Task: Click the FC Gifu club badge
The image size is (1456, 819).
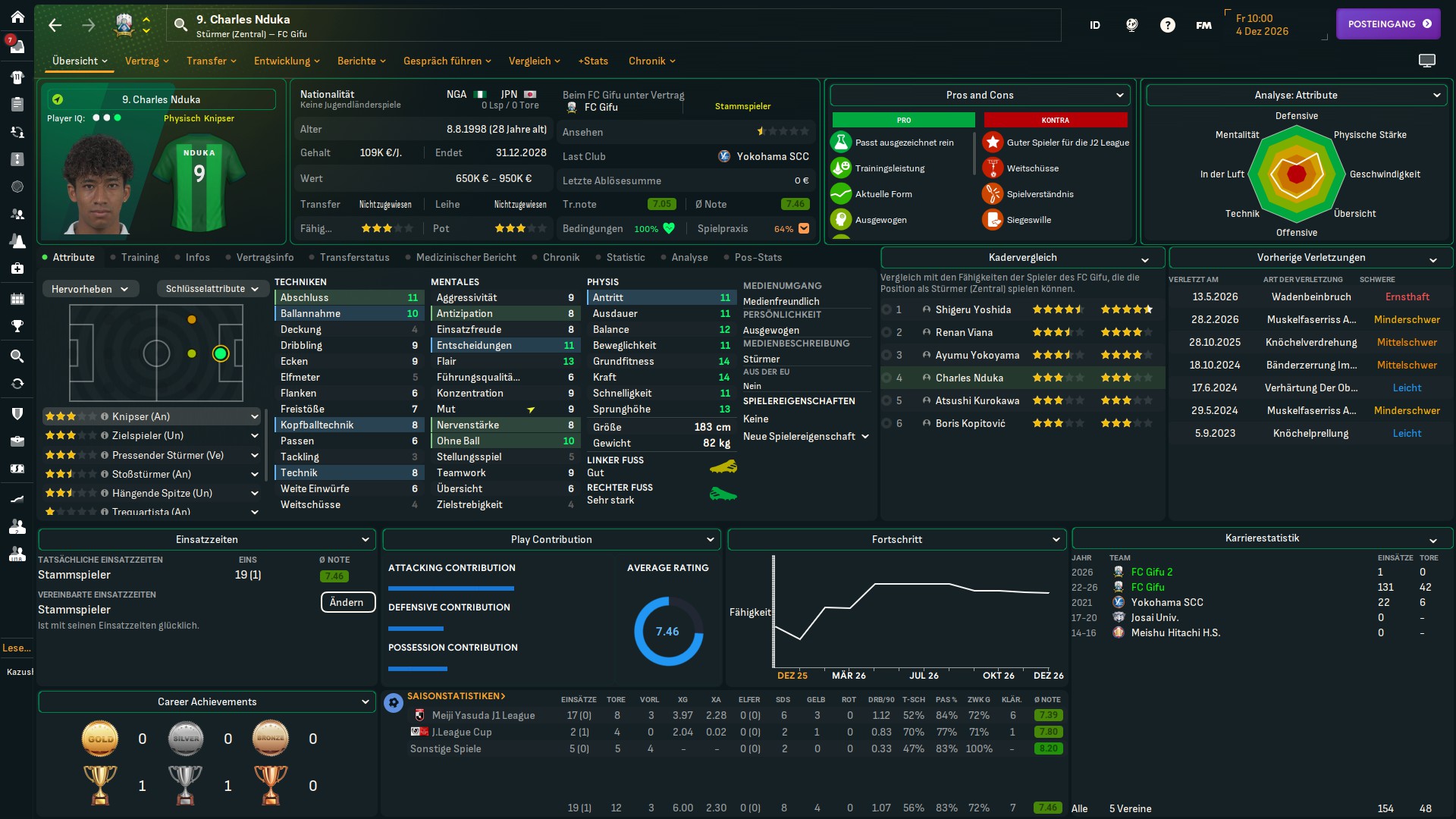Action: (x=124, y=24)
